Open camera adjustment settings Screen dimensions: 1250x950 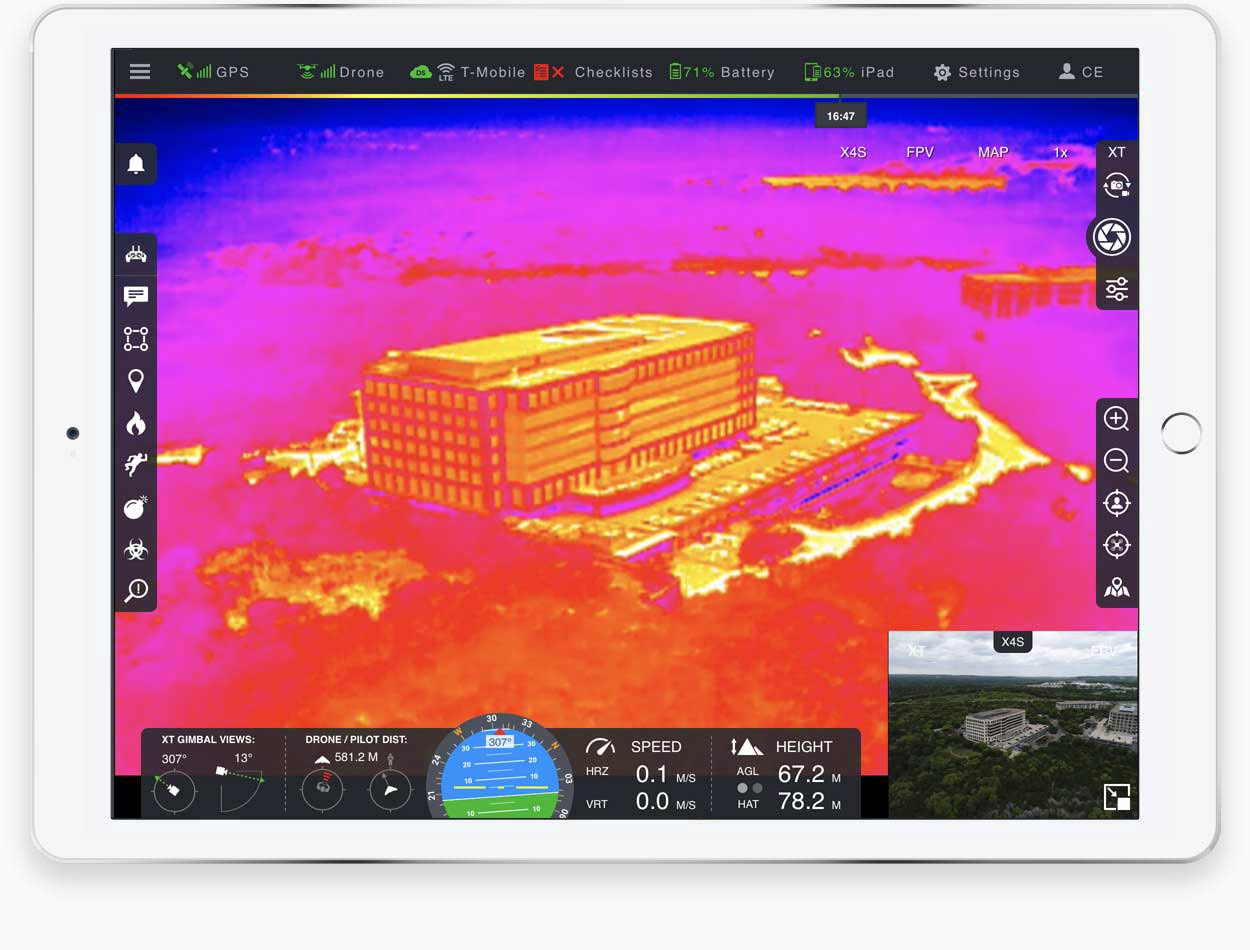pos(1116,289)
